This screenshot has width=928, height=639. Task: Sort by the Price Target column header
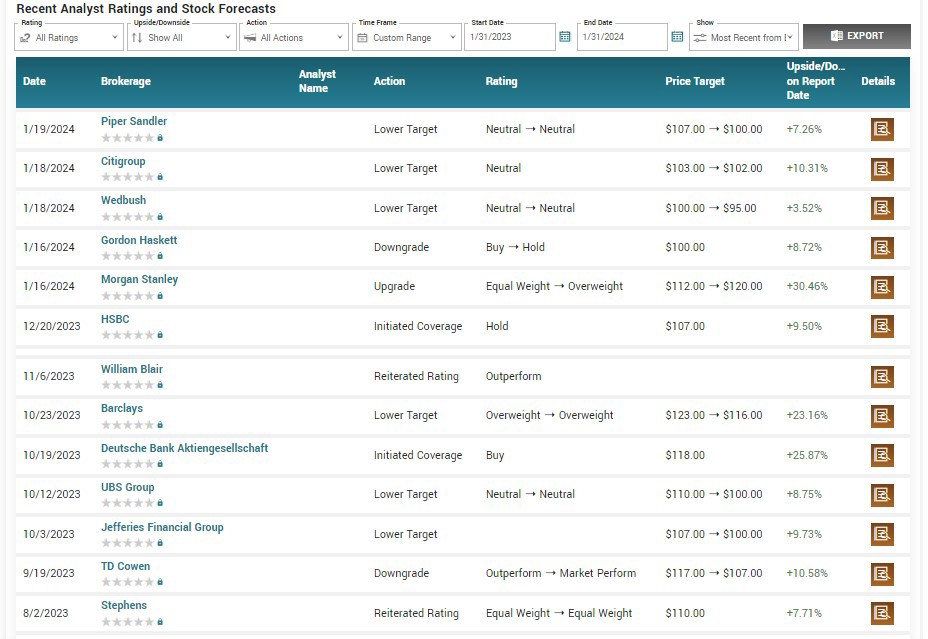click(695, 81)
